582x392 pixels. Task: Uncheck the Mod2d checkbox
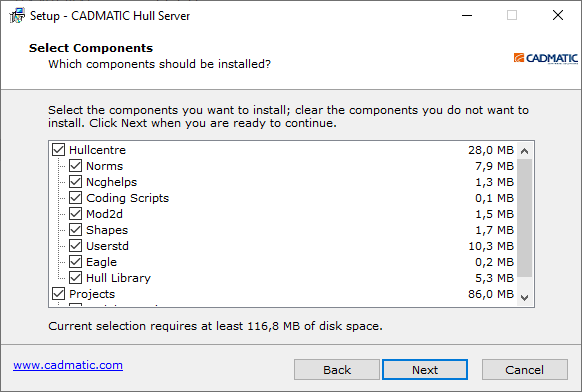point(75,213)
